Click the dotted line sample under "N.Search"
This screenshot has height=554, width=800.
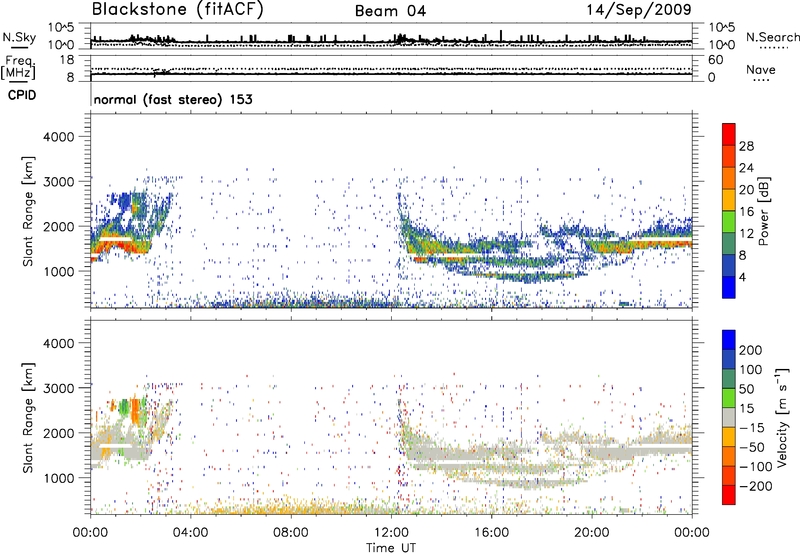773,47
